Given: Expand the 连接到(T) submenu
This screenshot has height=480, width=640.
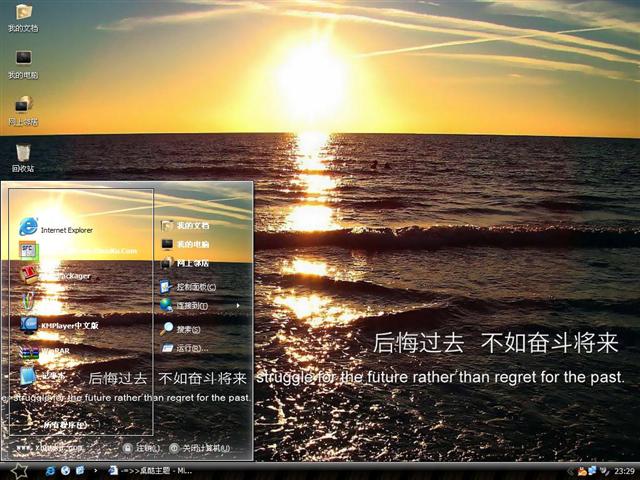Looking at the screenshot, I should point(200,305).
